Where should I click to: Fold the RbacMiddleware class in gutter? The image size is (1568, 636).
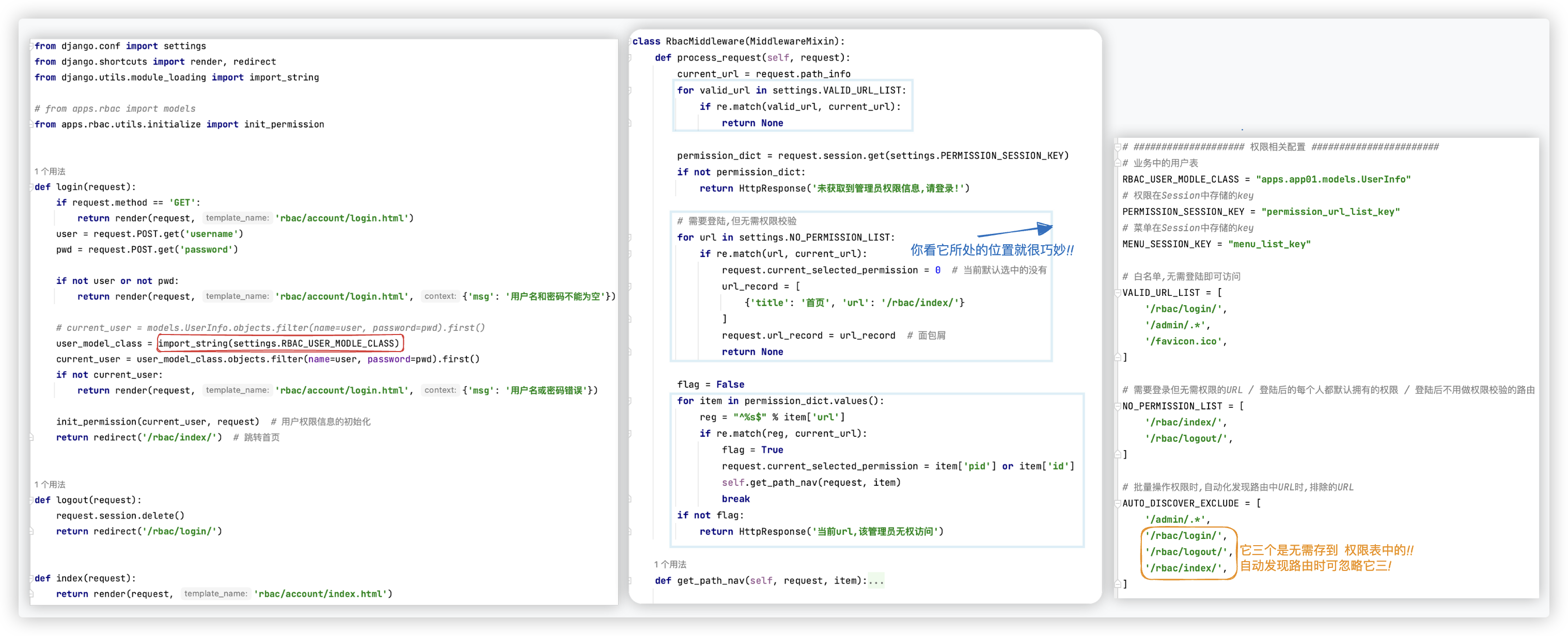tap(630, 41)
